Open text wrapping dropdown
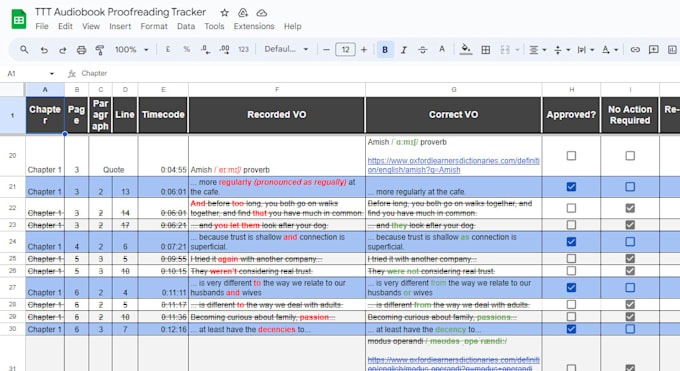 click(x=585, y=50)
